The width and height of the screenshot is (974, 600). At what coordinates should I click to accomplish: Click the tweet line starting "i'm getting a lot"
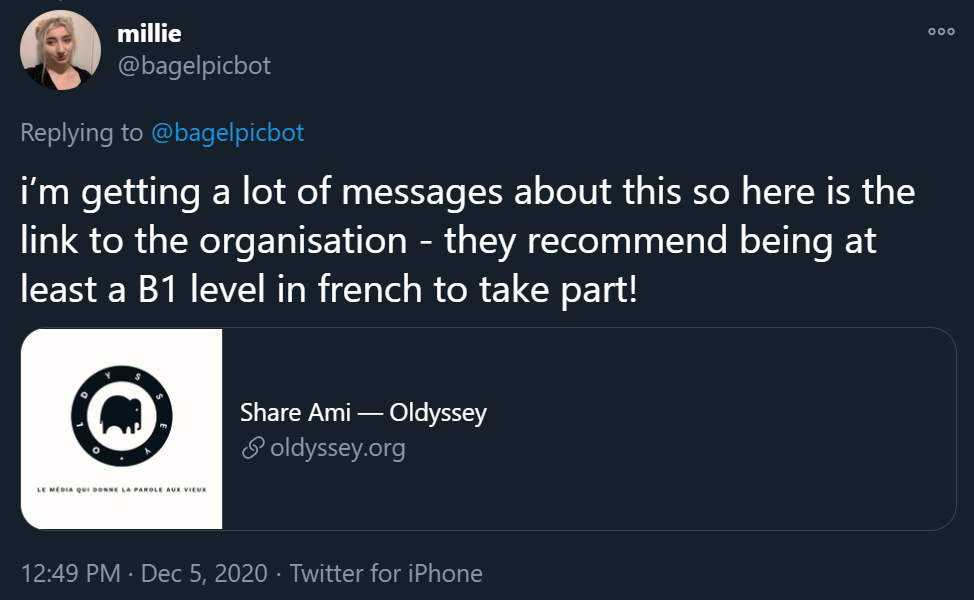(x=467, y=192)
